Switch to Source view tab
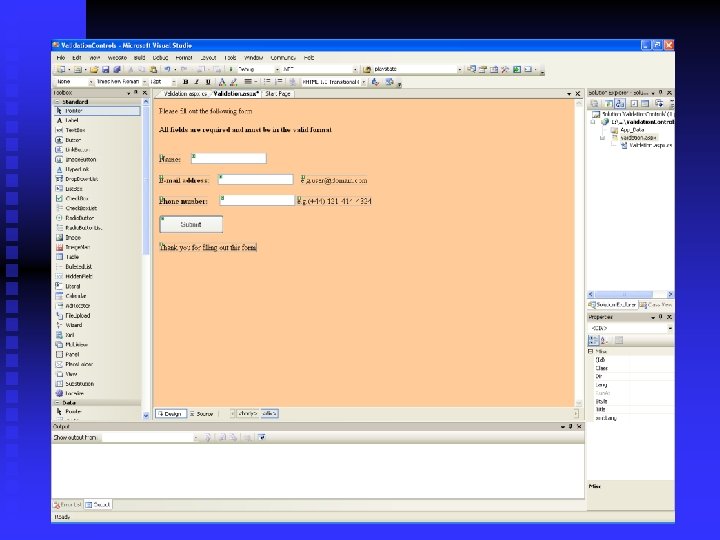Viewport: 720px width, 540px height. [202, 414]
